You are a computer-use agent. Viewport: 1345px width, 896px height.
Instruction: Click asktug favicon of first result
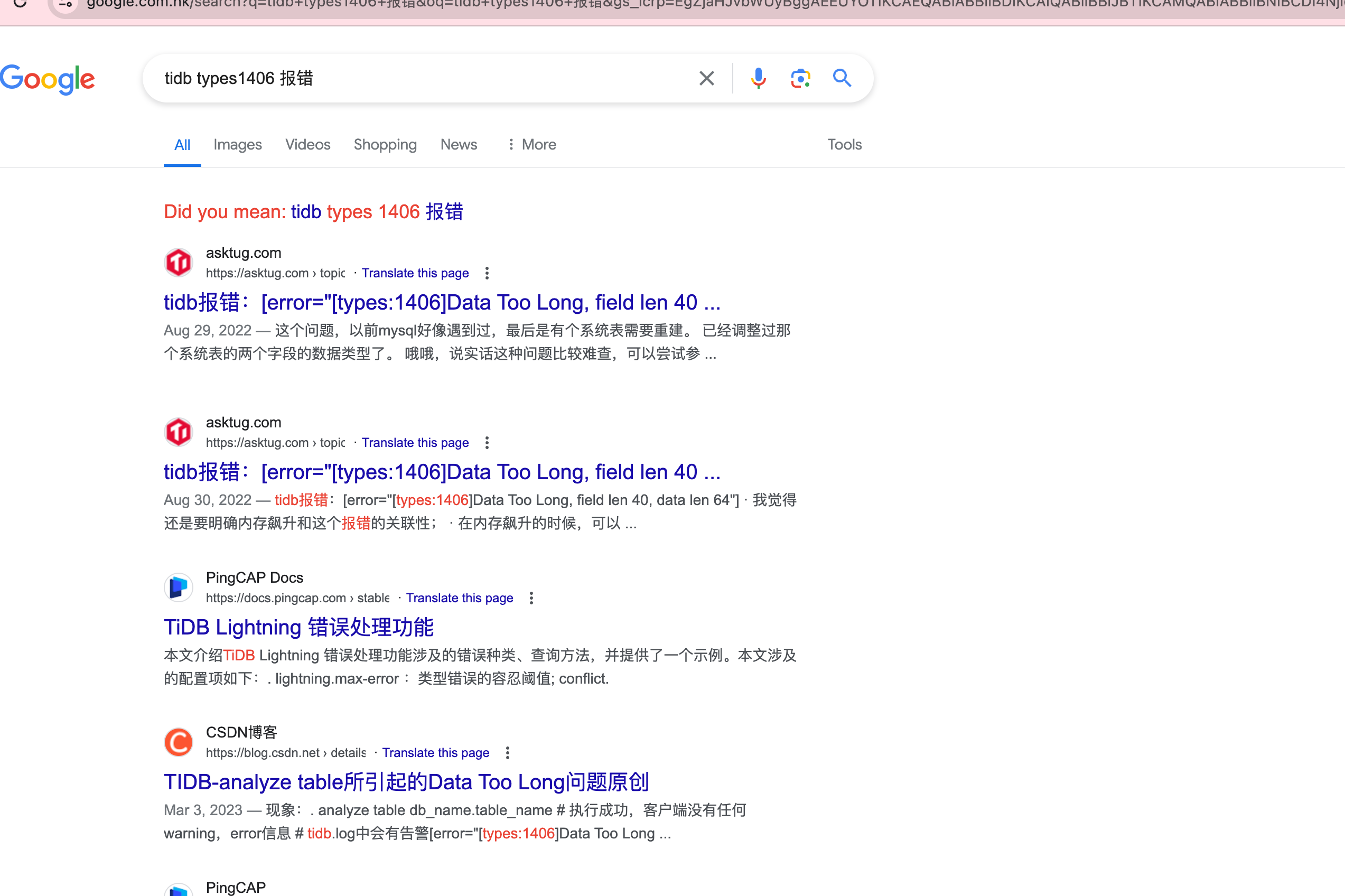point(179,263)
